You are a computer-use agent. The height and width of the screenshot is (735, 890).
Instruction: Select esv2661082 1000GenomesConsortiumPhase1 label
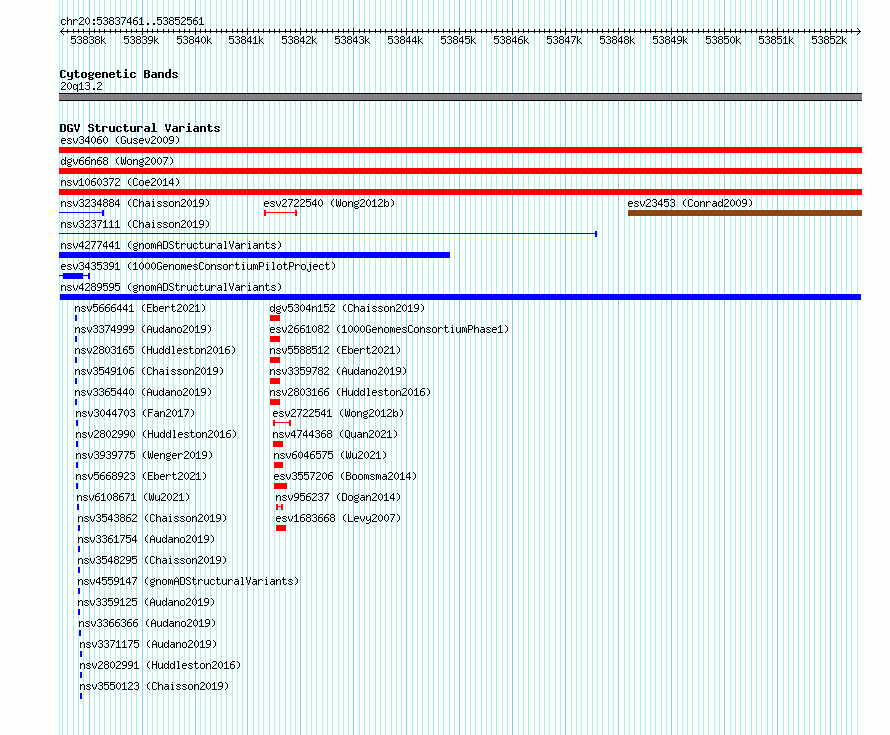(389, 329)
